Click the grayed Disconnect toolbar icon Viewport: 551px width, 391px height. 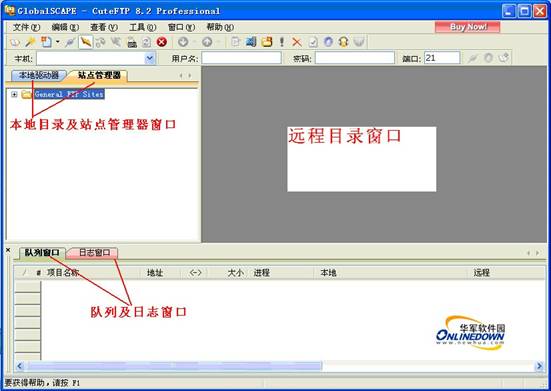coord(116,43)
